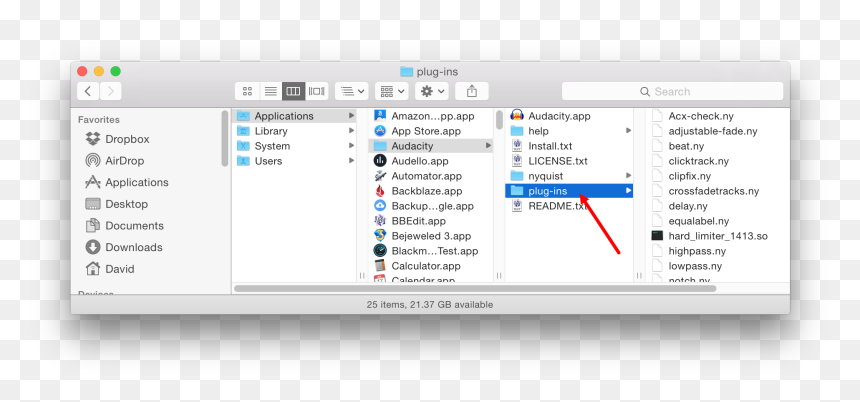860x402 pixels.
Task: Expand the help folder arrow
Action: pos(629,131)
